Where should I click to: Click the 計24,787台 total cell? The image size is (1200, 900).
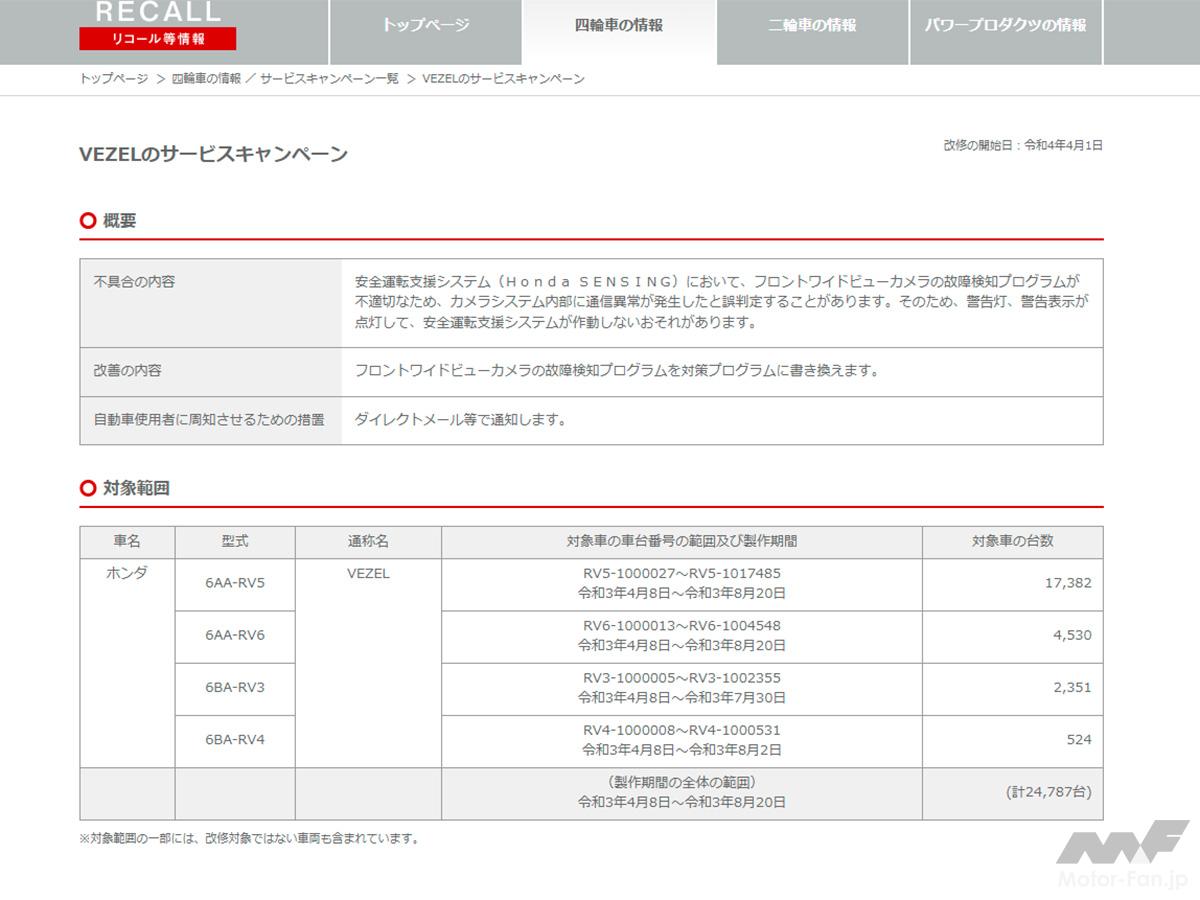click(x=1047, y=792)
